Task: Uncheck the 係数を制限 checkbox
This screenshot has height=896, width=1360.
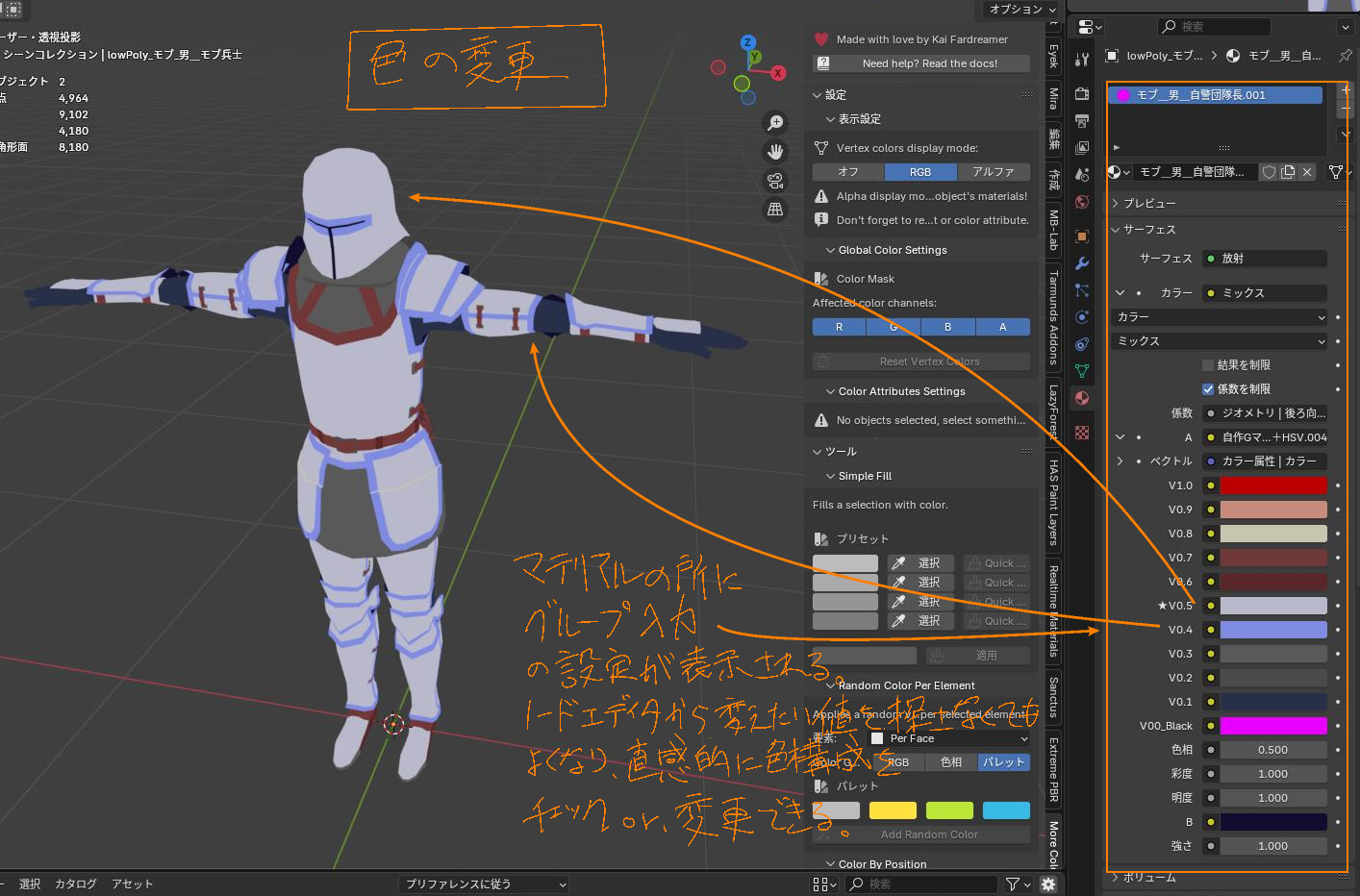Action: tap(1208, 389)
